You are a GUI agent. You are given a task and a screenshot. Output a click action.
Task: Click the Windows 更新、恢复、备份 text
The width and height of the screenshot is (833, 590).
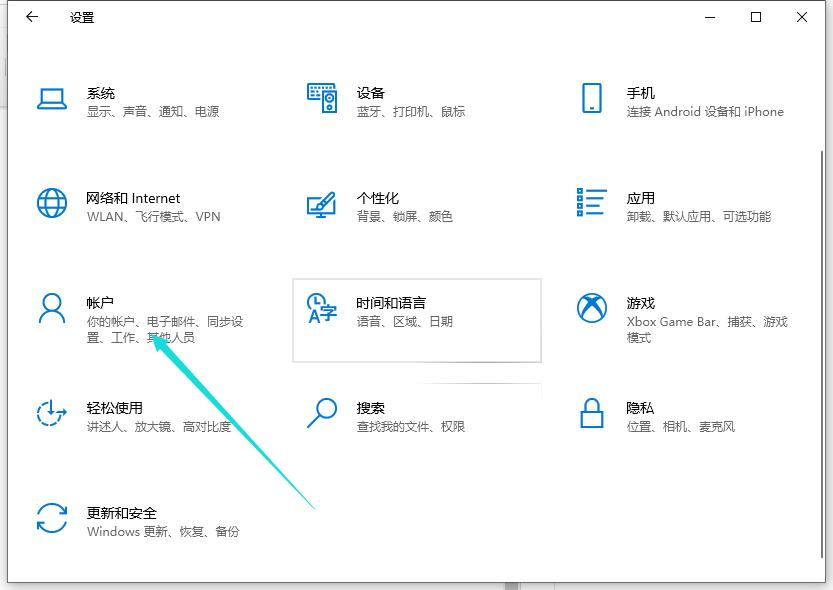(x=166, y=532)
